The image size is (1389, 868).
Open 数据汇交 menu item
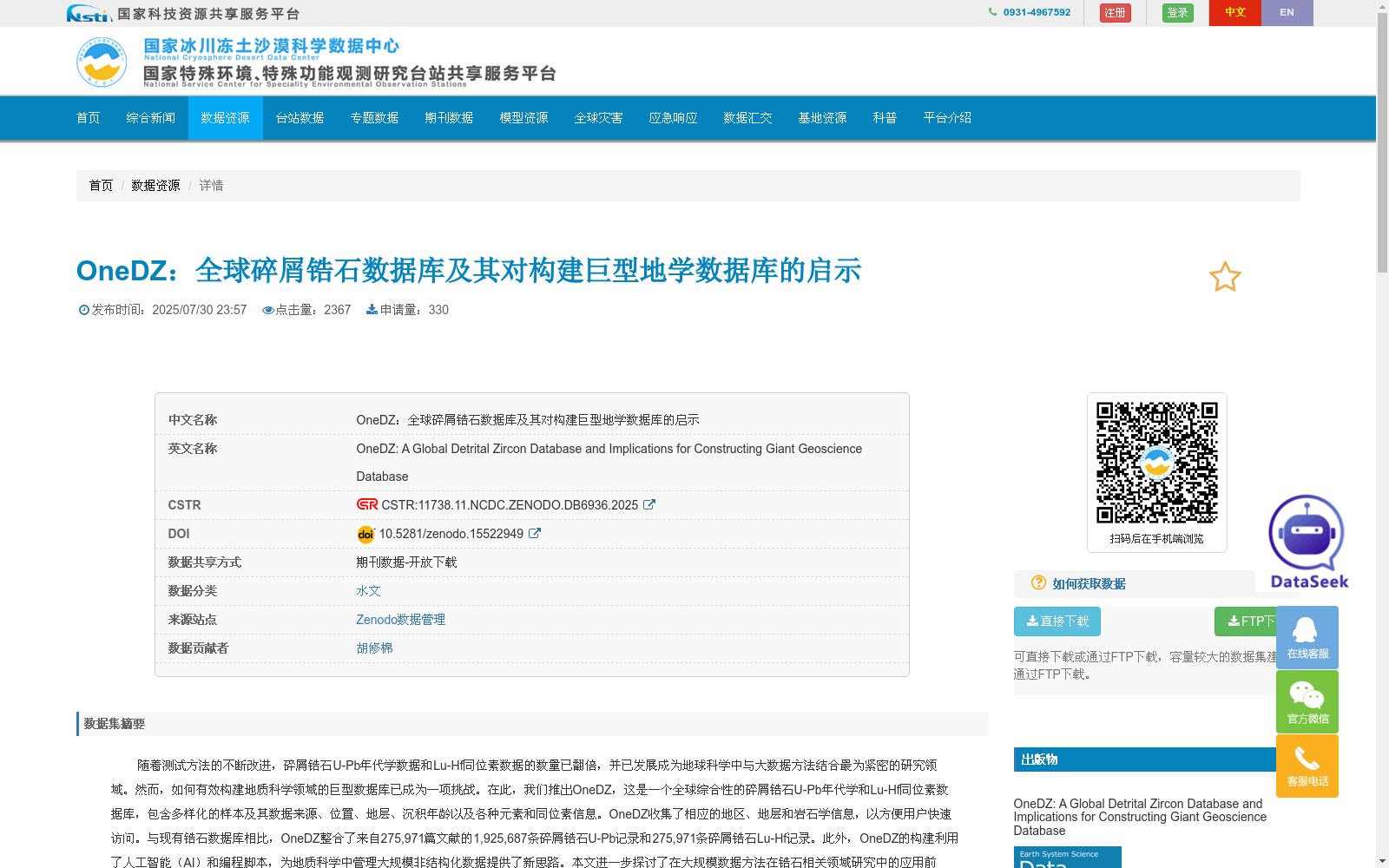[748, 118]
